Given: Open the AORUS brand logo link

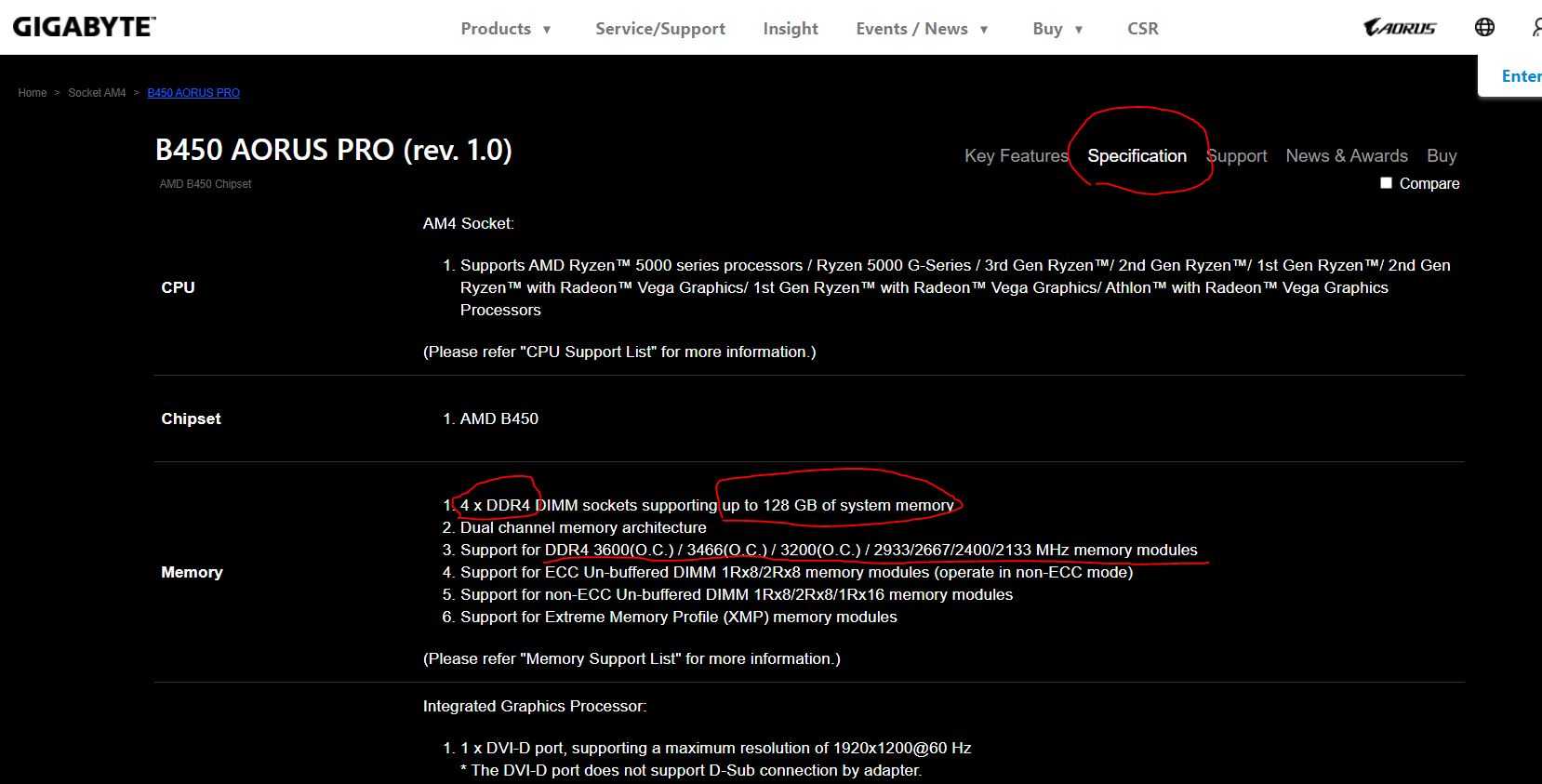Looking at the screenshot, I should click(1399, 28).
